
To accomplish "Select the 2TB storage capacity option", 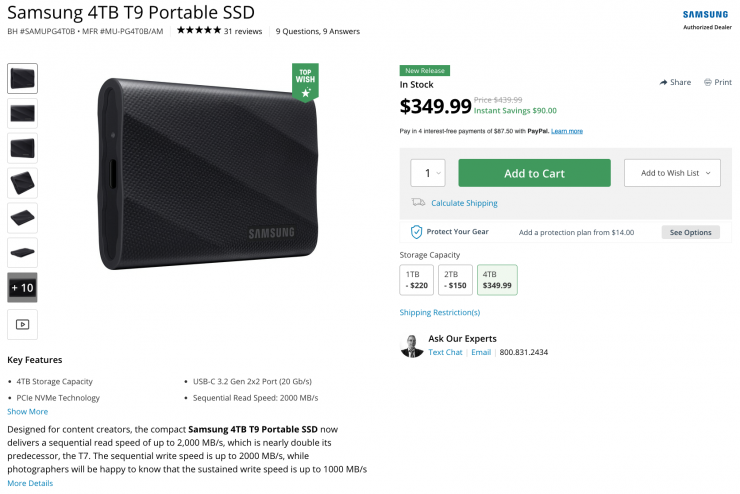I will tap(455, 279).
